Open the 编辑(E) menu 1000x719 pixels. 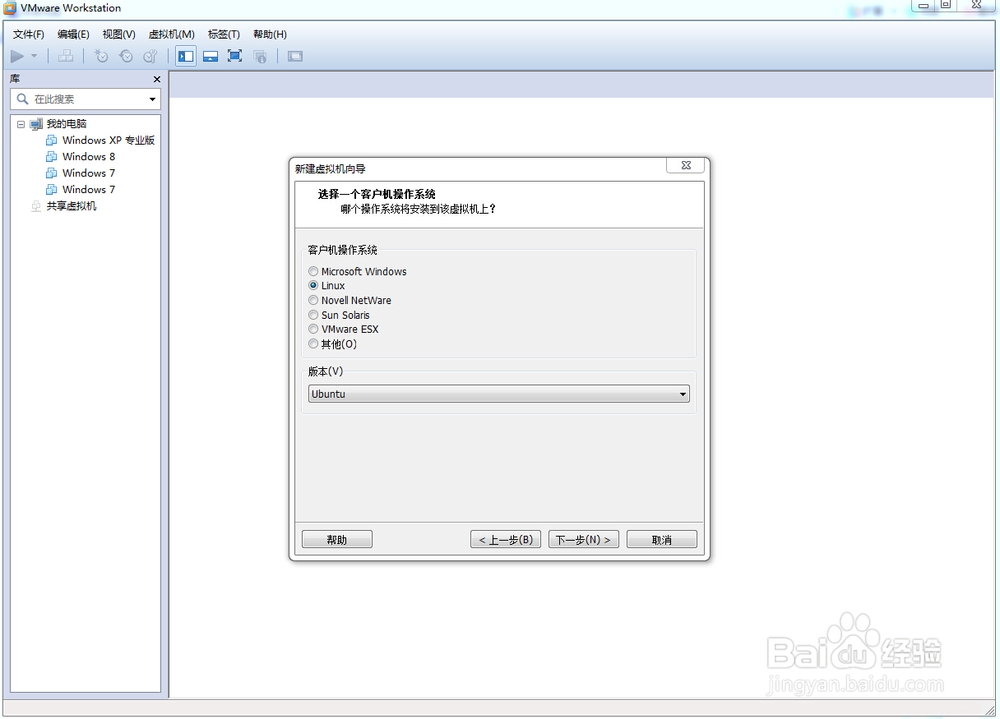73,34
